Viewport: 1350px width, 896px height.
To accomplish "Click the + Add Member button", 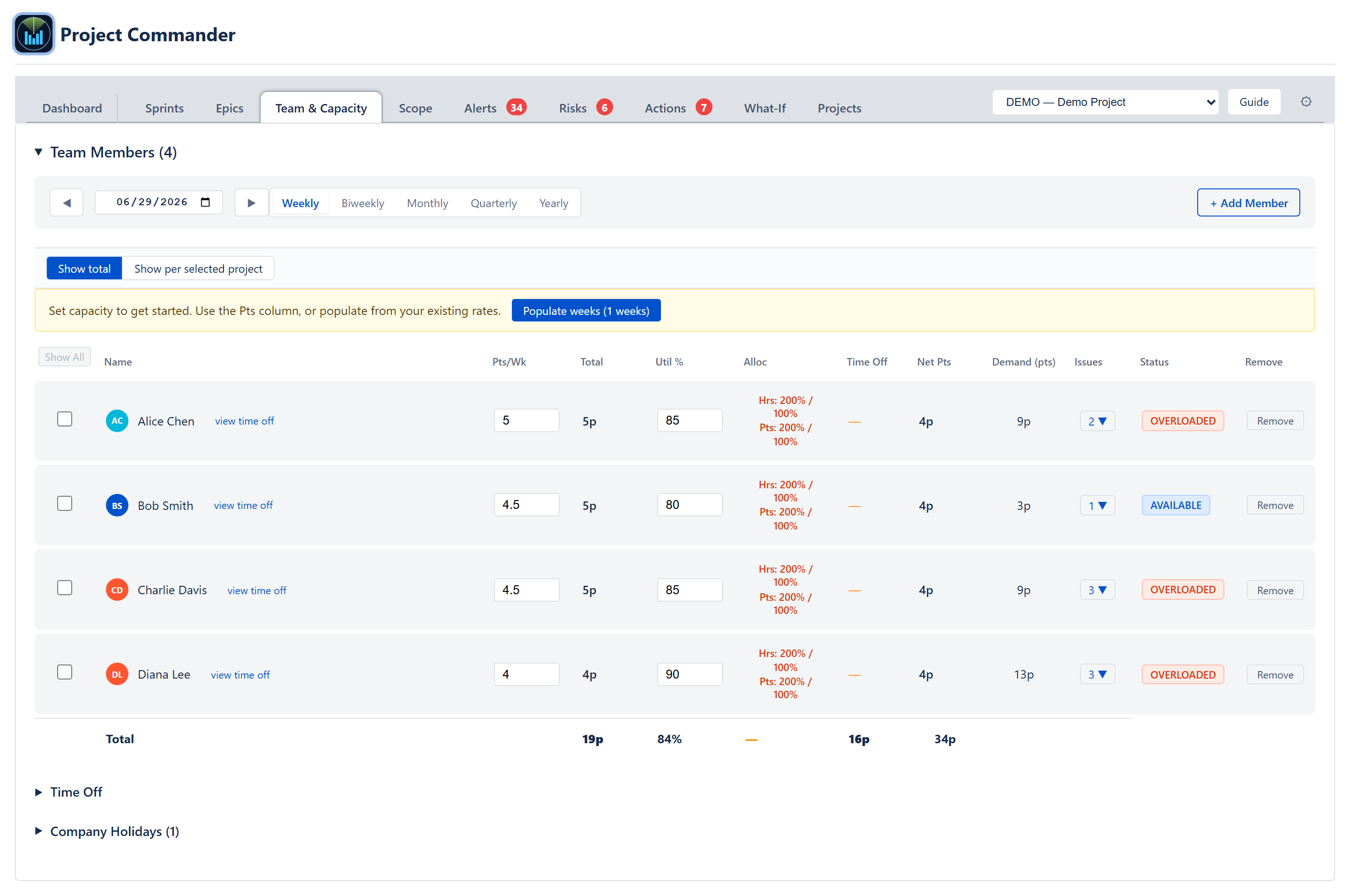I will pos(1248,203).
